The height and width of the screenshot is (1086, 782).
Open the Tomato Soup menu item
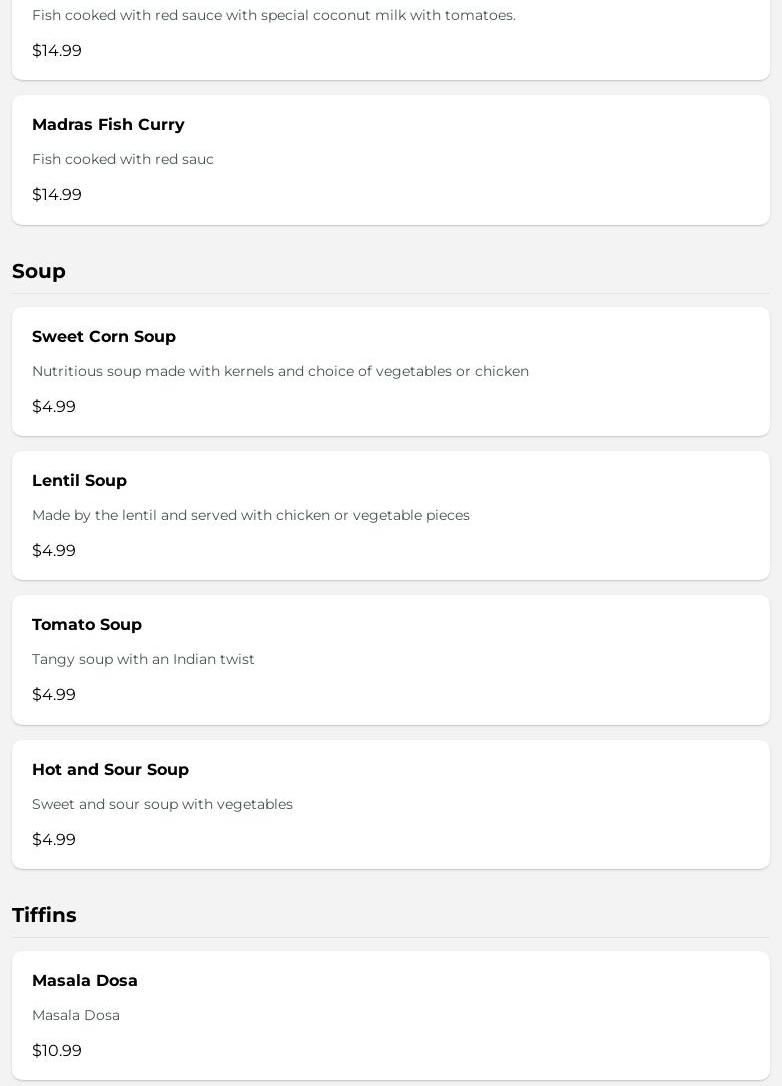pyautogui.click(x=87, y=625)
